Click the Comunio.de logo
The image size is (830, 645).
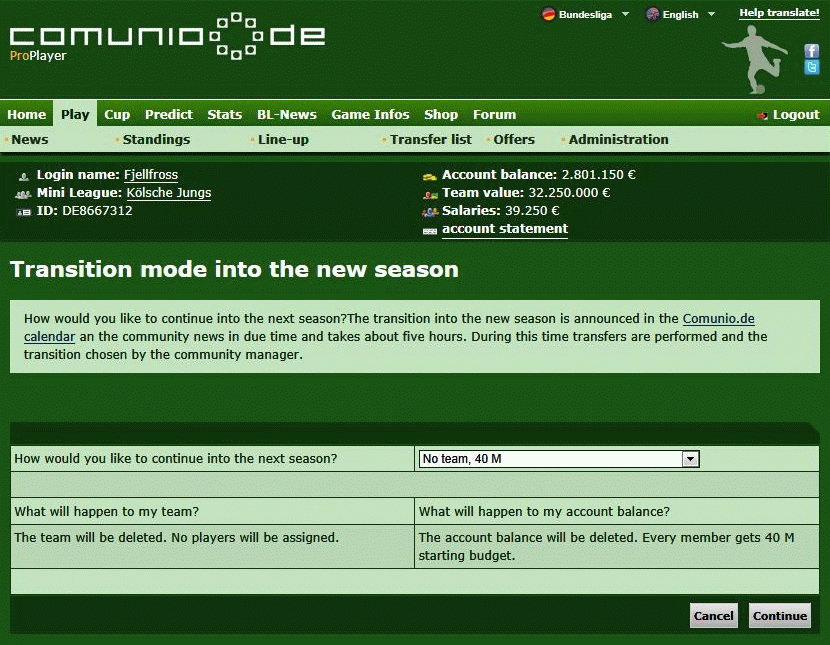pos(167,38)
